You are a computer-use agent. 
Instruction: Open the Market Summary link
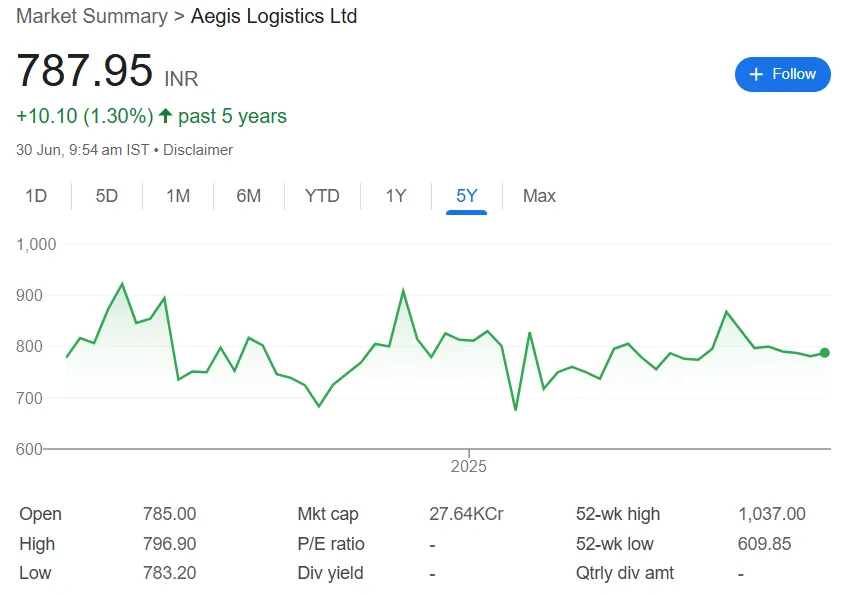[92, 16]
